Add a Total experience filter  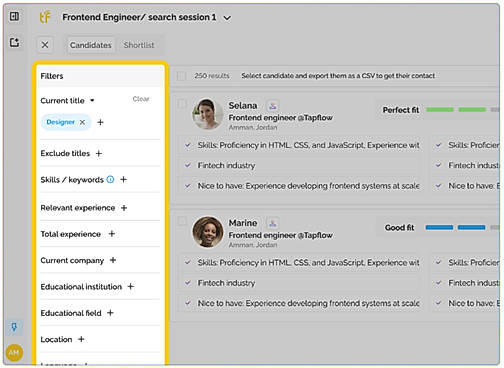click(112, 234)
